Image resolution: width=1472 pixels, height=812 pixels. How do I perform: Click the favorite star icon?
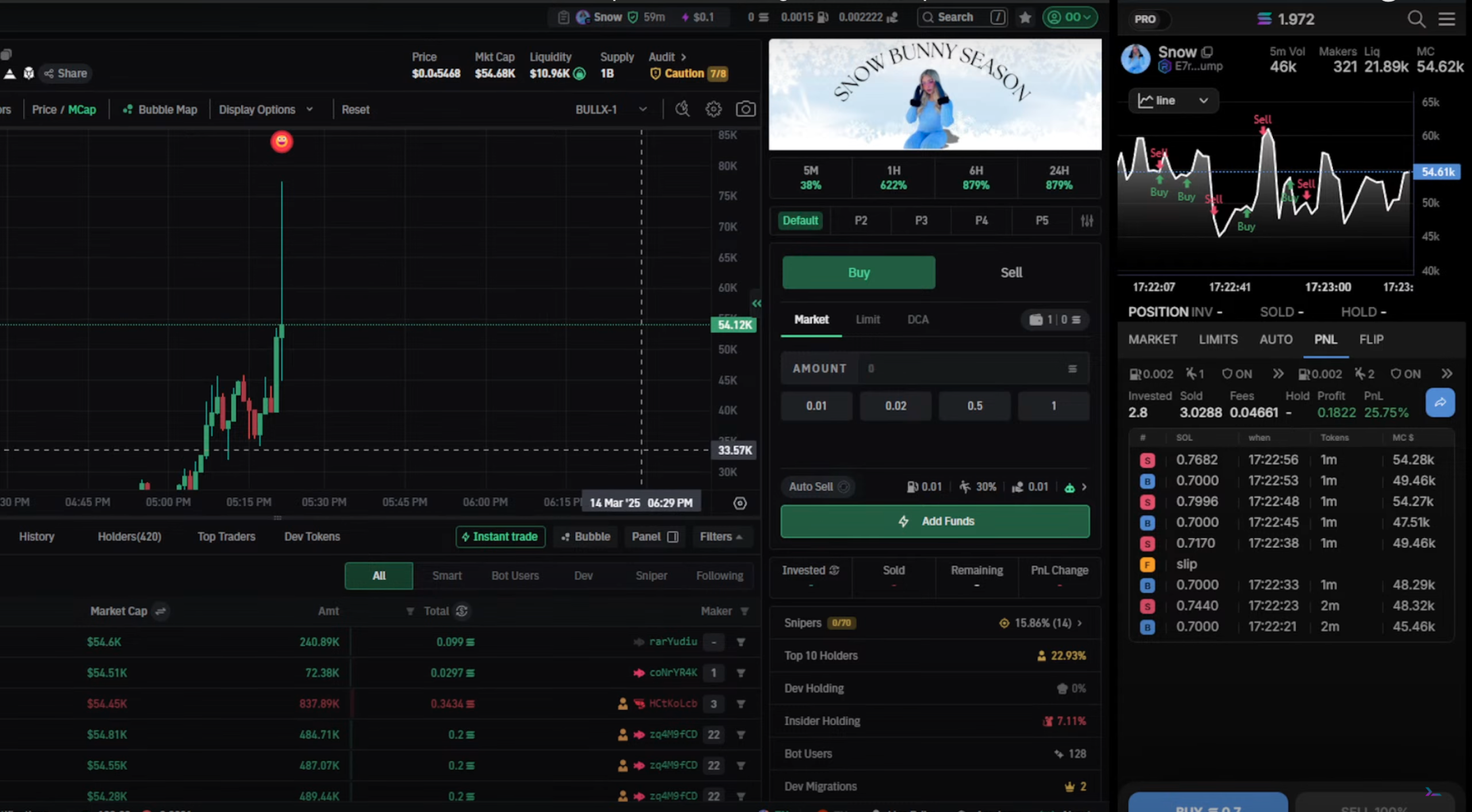pyautogui.click(x=1025, y=18)
